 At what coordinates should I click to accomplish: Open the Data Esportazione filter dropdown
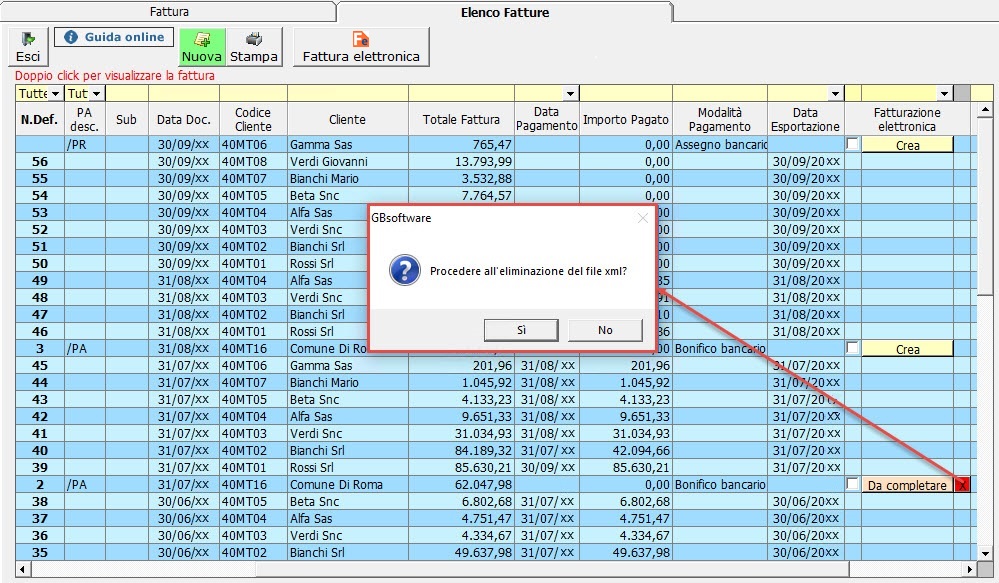(835, 94)
